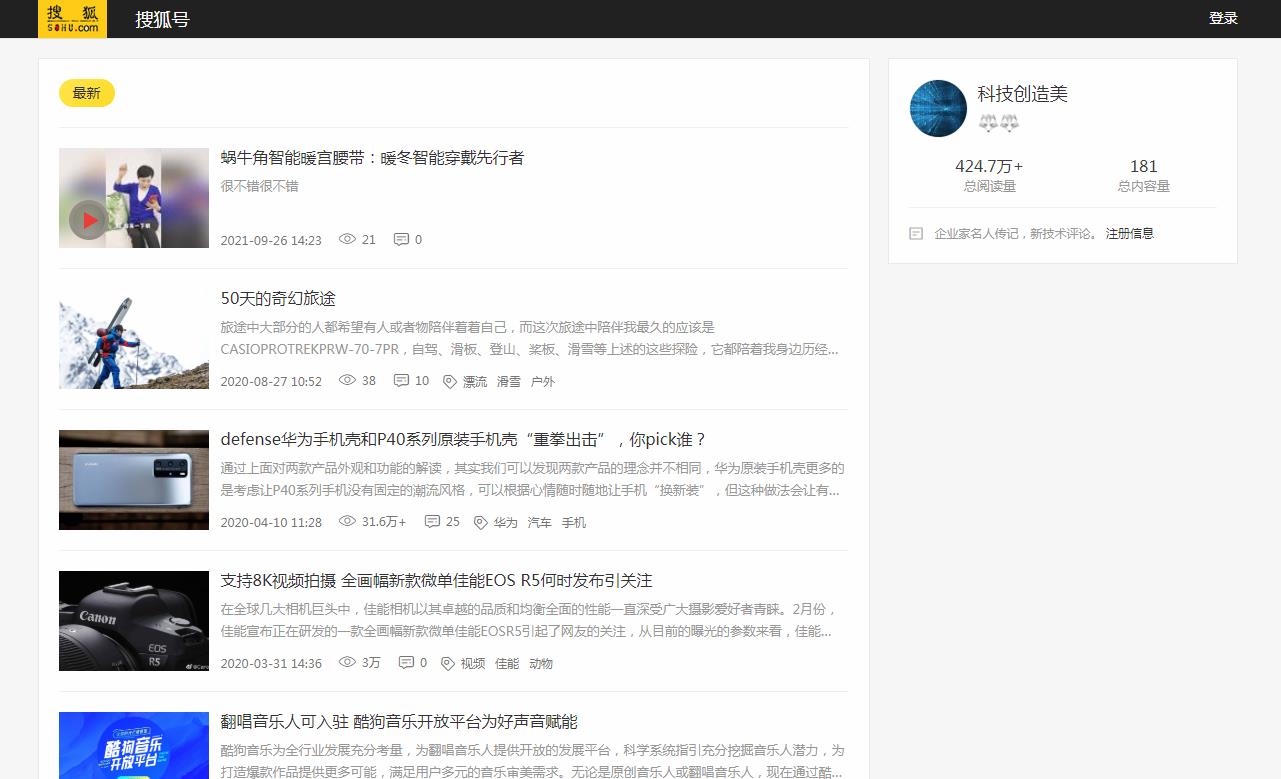This screenshot has width=1281, height=779.
Task: Select the 滑雪 tag
Action: (509, 381)
